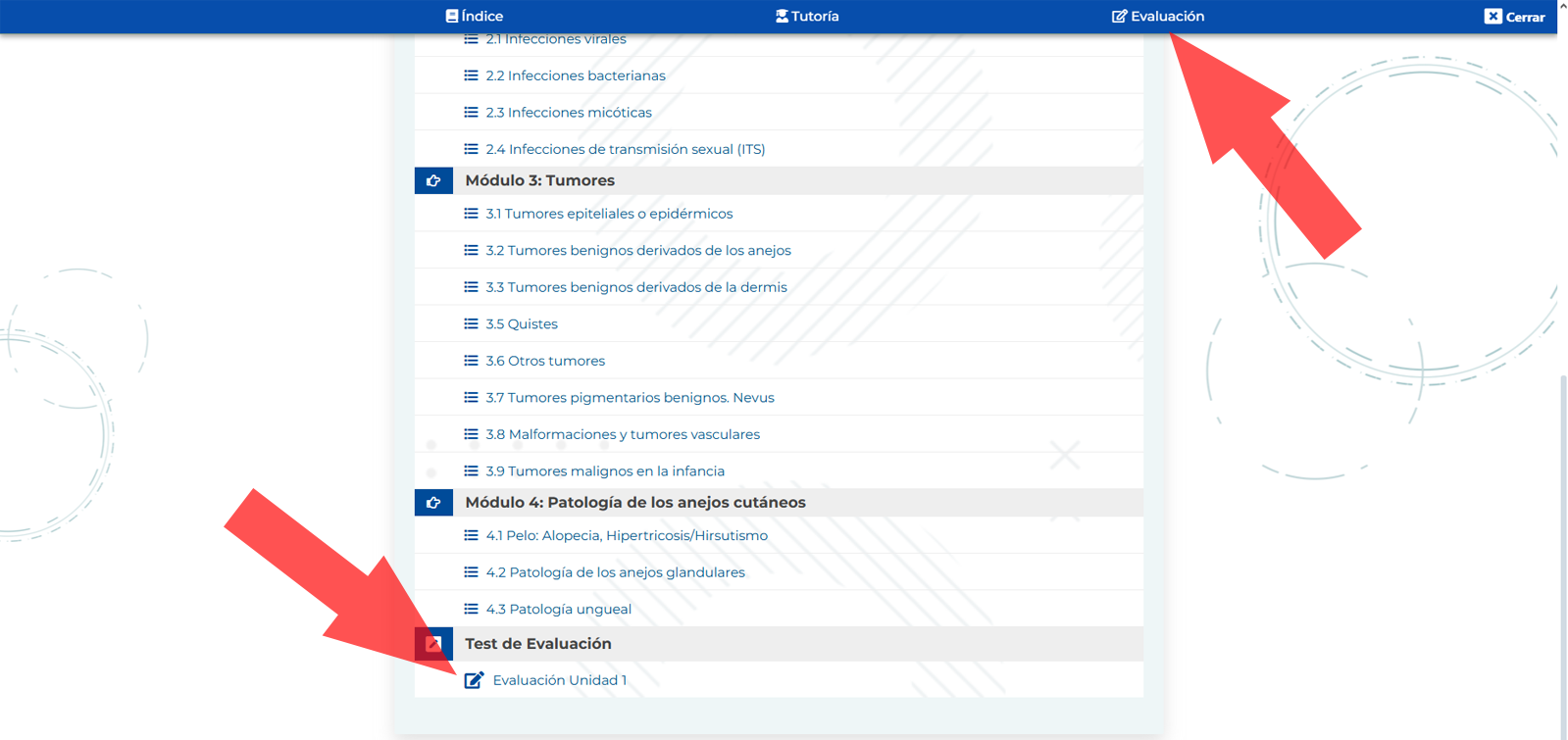Viewport: 1568px width, 740px height.
Task: Open lesson 2.4 Infecciones de transmisión sexual (ITS)
Action: tap(625, 149)
